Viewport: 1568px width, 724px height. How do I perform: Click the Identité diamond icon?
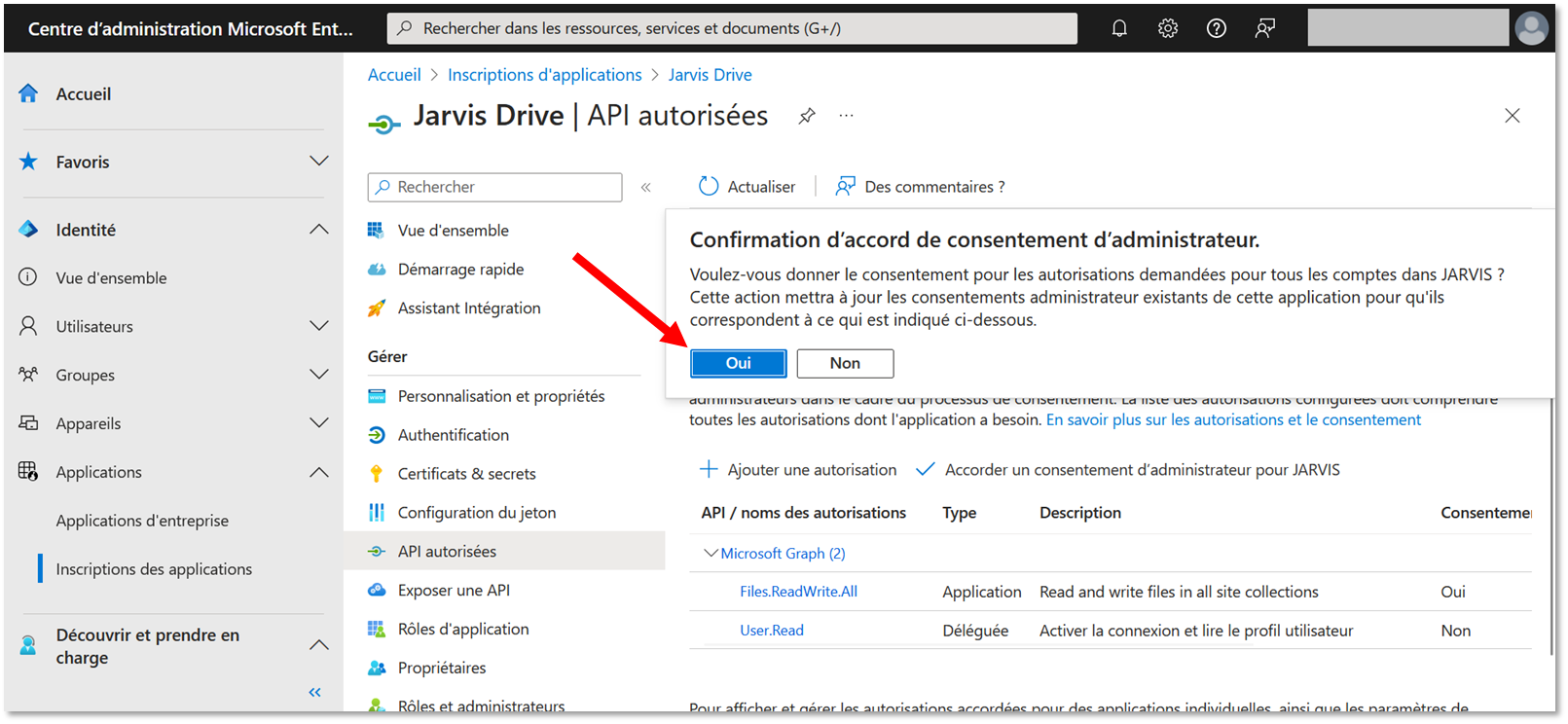pyautogui.click(x=28, y=230)
